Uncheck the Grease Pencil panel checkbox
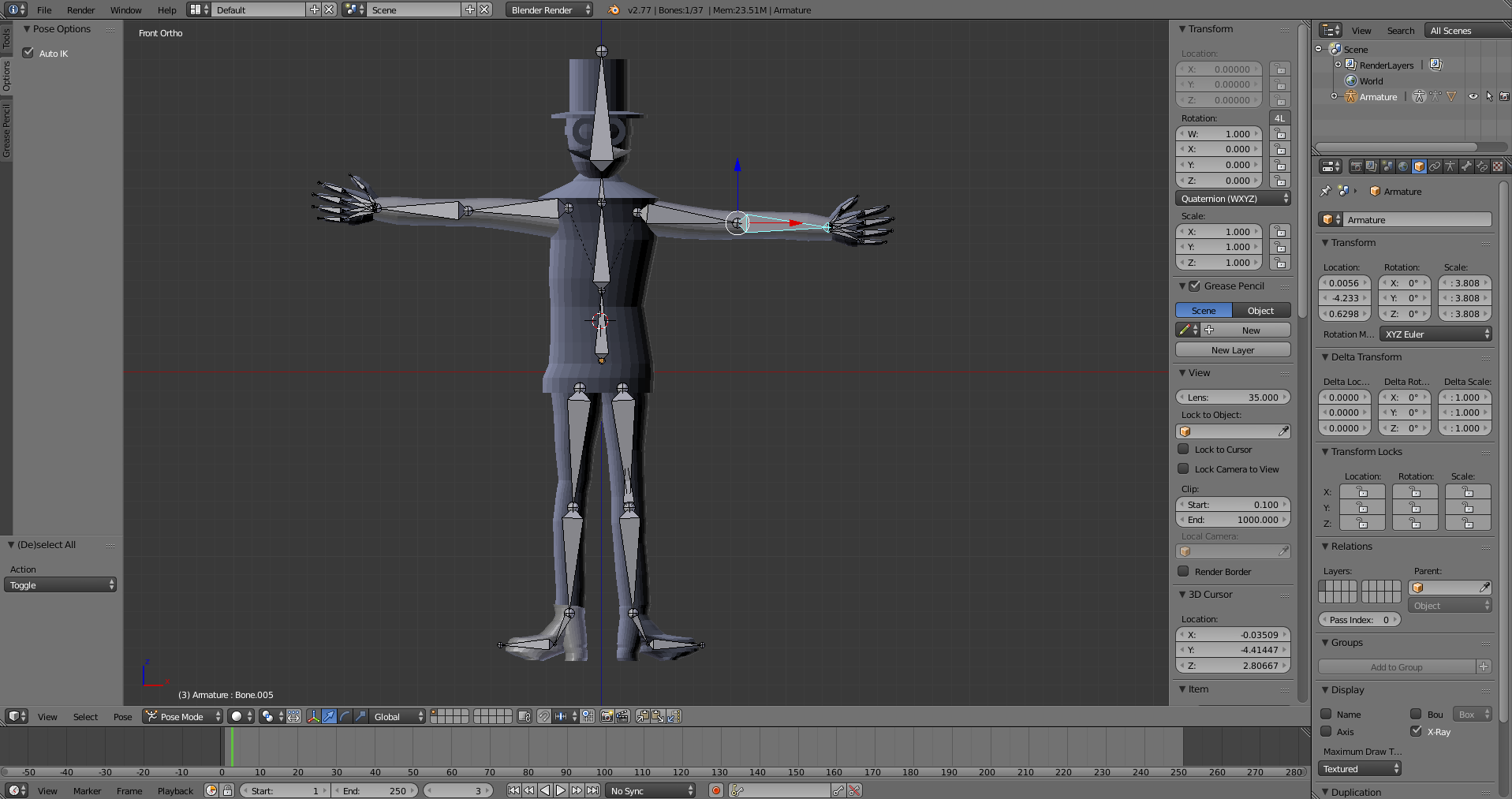The height and width of the screenshot is (799, 1512). pyautogui.click(x=1194, y=286)
